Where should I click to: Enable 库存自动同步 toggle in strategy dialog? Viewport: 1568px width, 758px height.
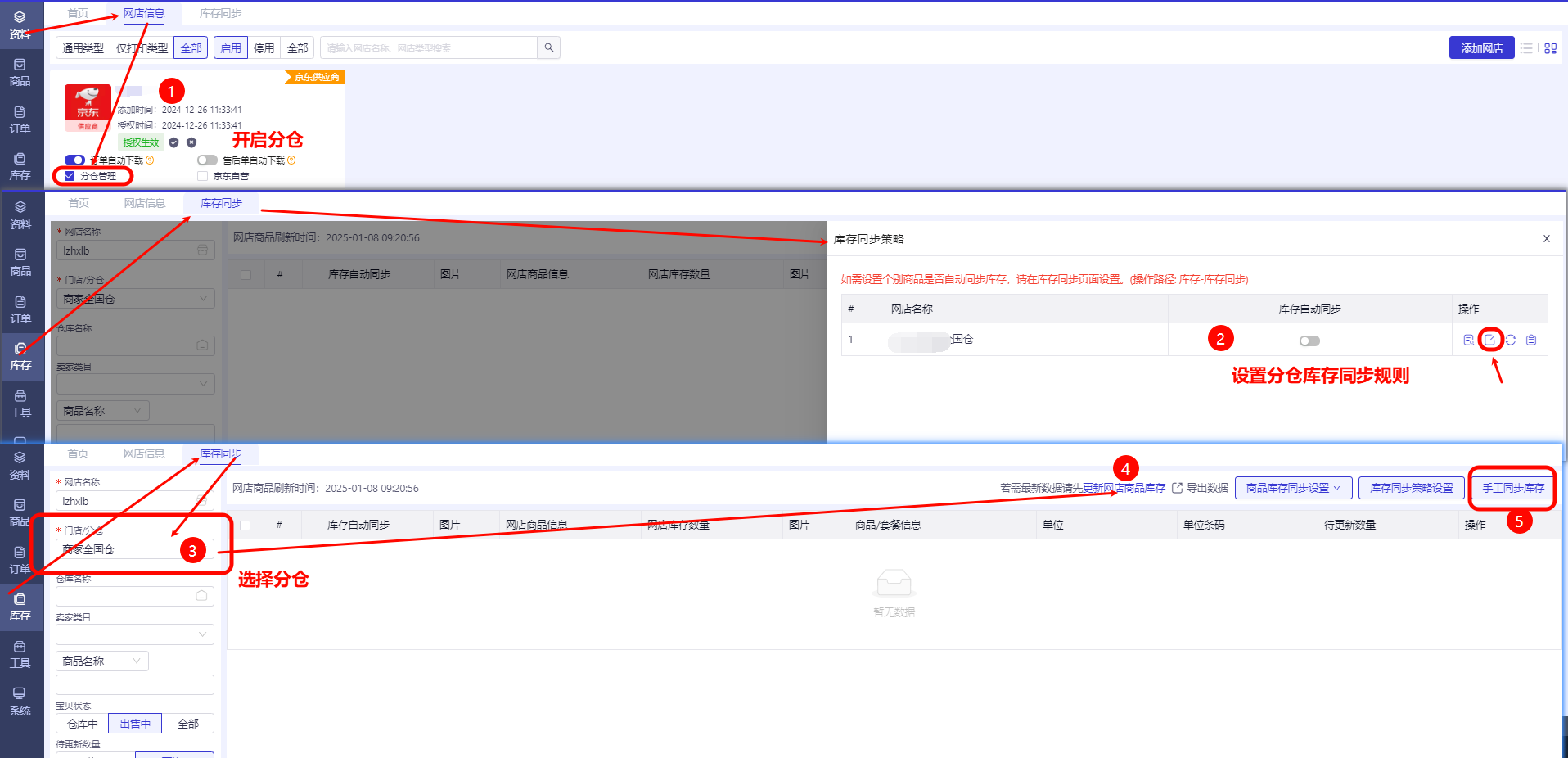click(x=1309, y=341)
